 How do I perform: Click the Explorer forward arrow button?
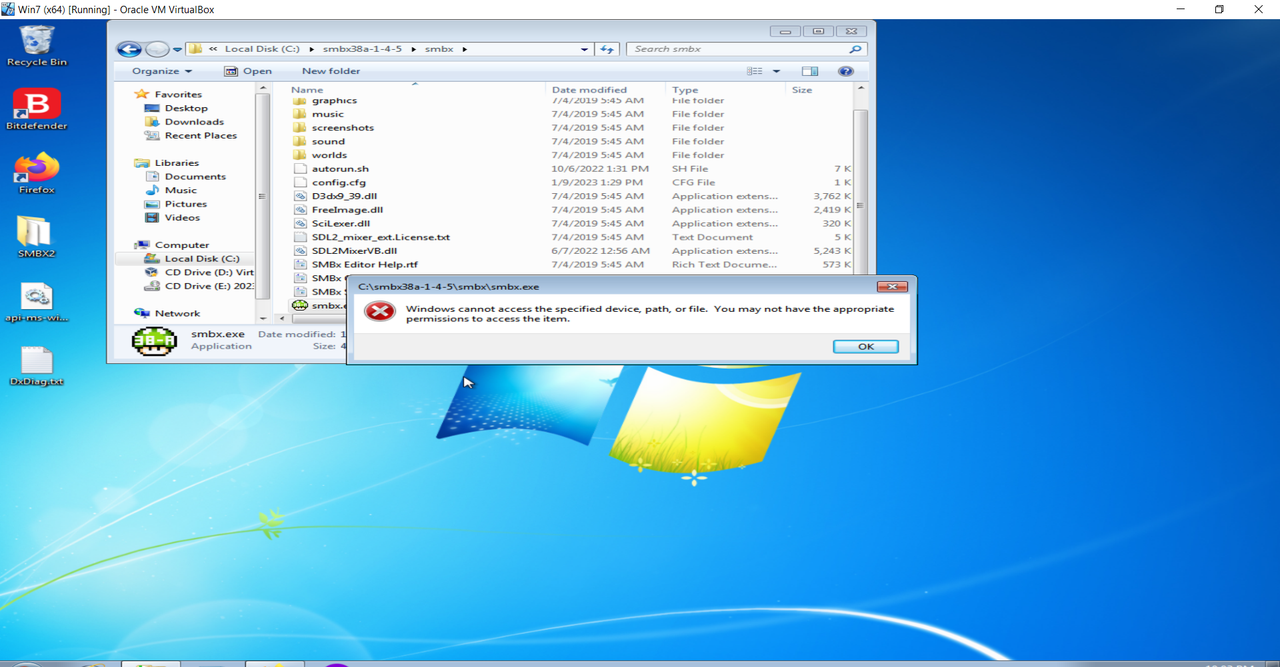tap(157, 49)
